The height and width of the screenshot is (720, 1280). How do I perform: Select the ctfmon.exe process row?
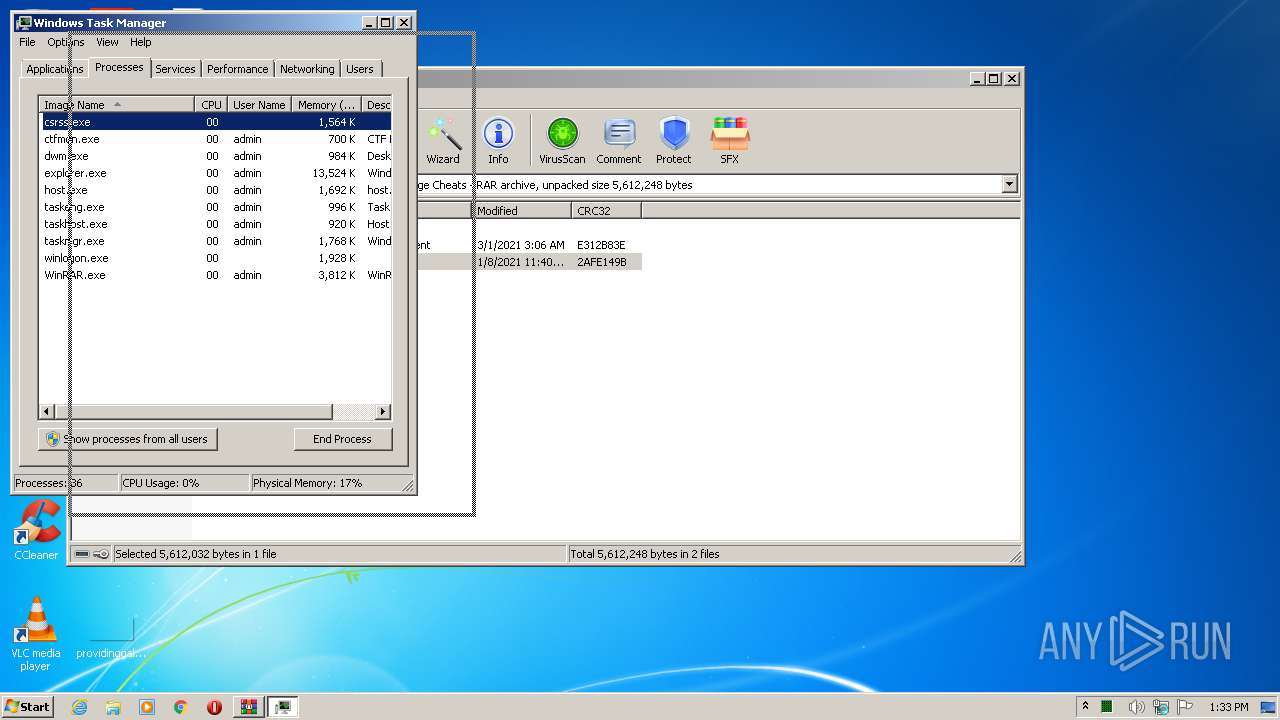[215, 139]
